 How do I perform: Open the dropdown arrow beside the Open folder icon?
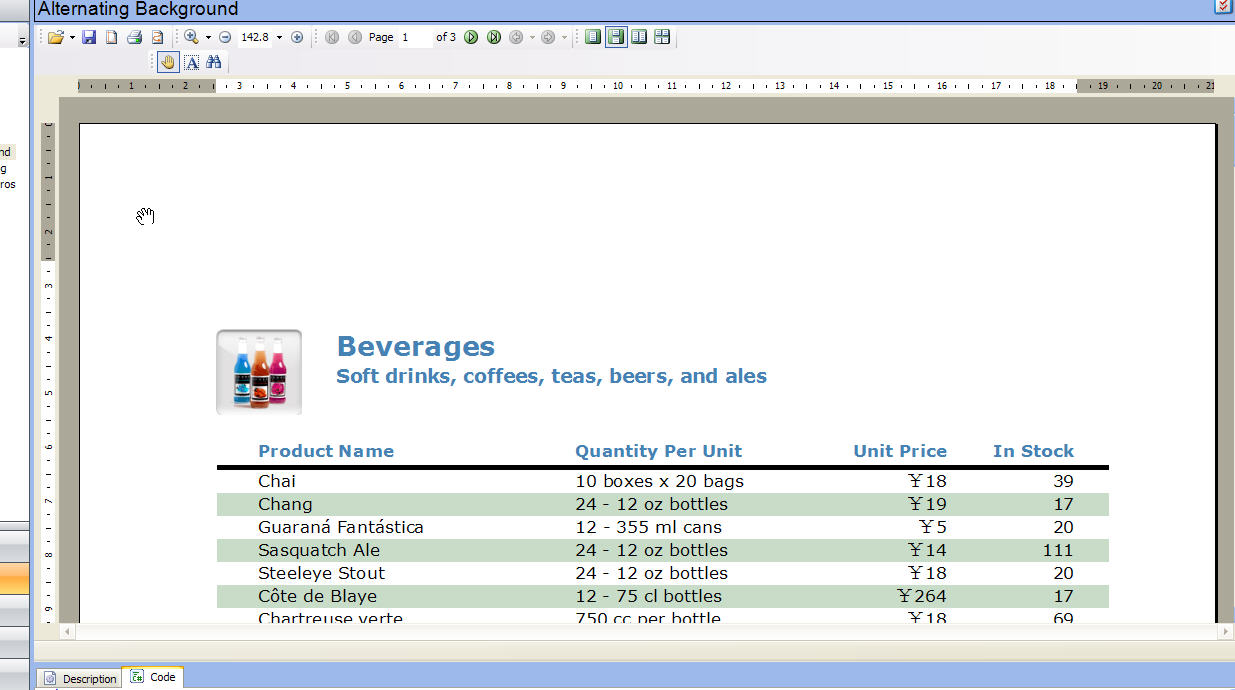click(x=72, y=38)
